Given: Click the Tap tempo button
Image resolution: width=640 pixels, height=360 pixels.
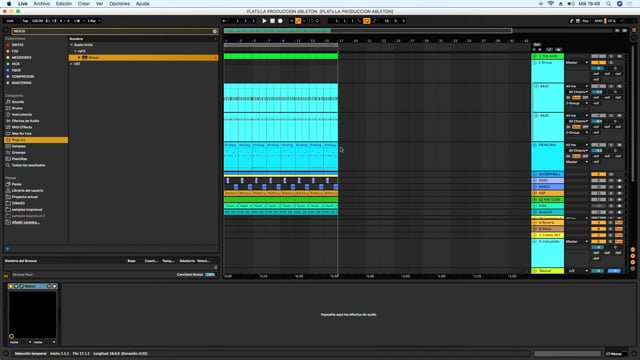Looking at the screenshot, I should (25, 21).
